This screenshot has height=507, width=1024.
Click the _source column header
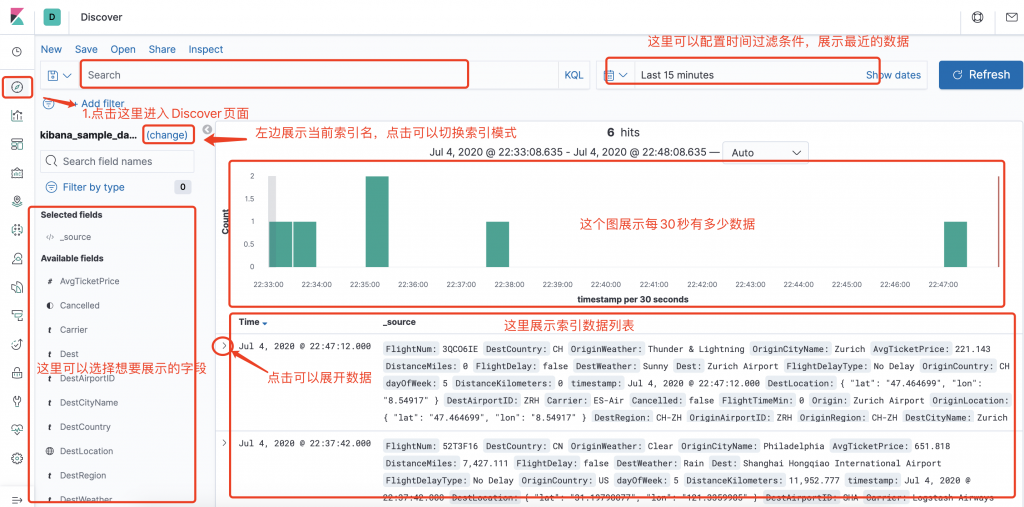point(399,322)
